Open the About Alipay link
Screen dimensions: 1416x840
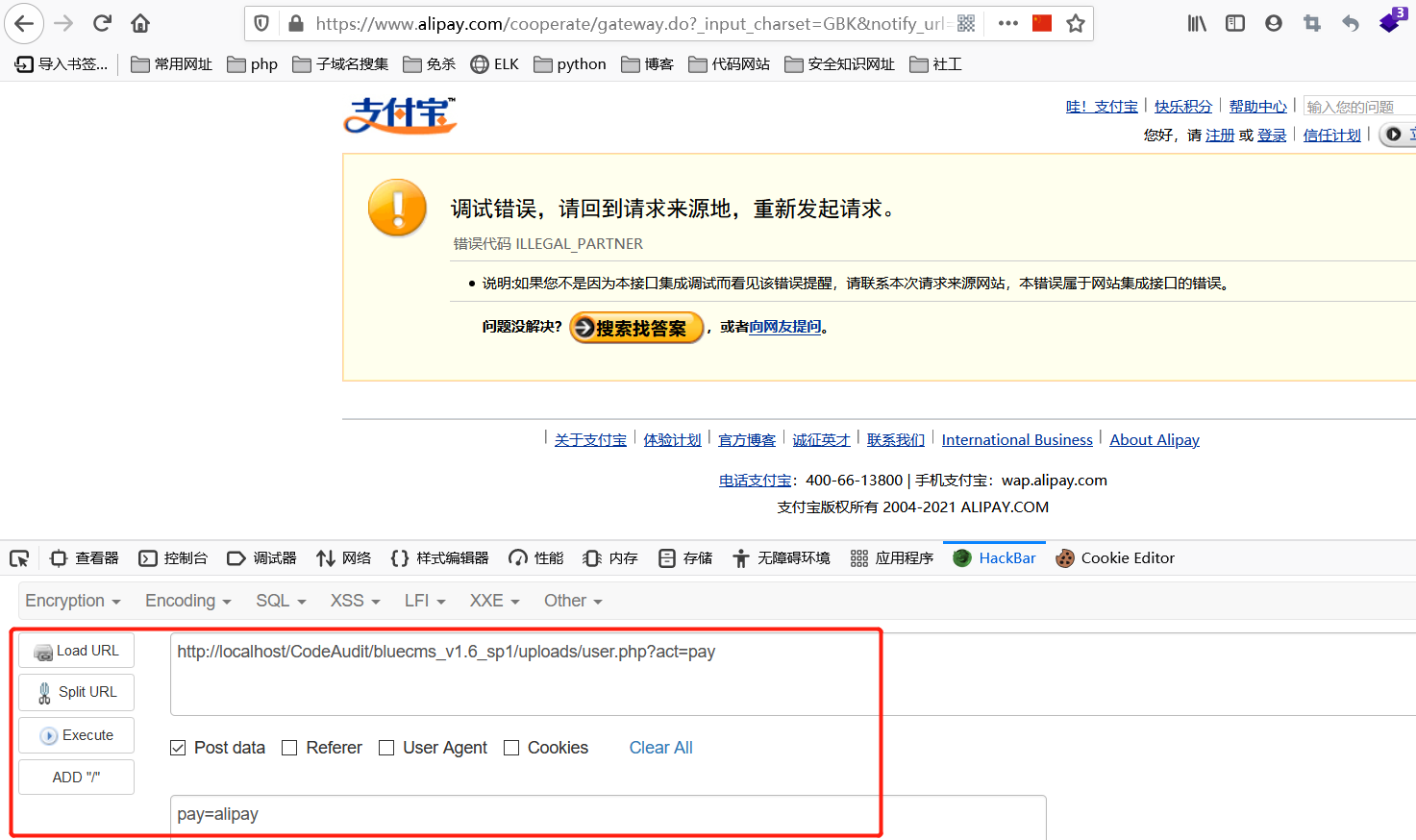pyautogui.click(x=1155, y=440)
